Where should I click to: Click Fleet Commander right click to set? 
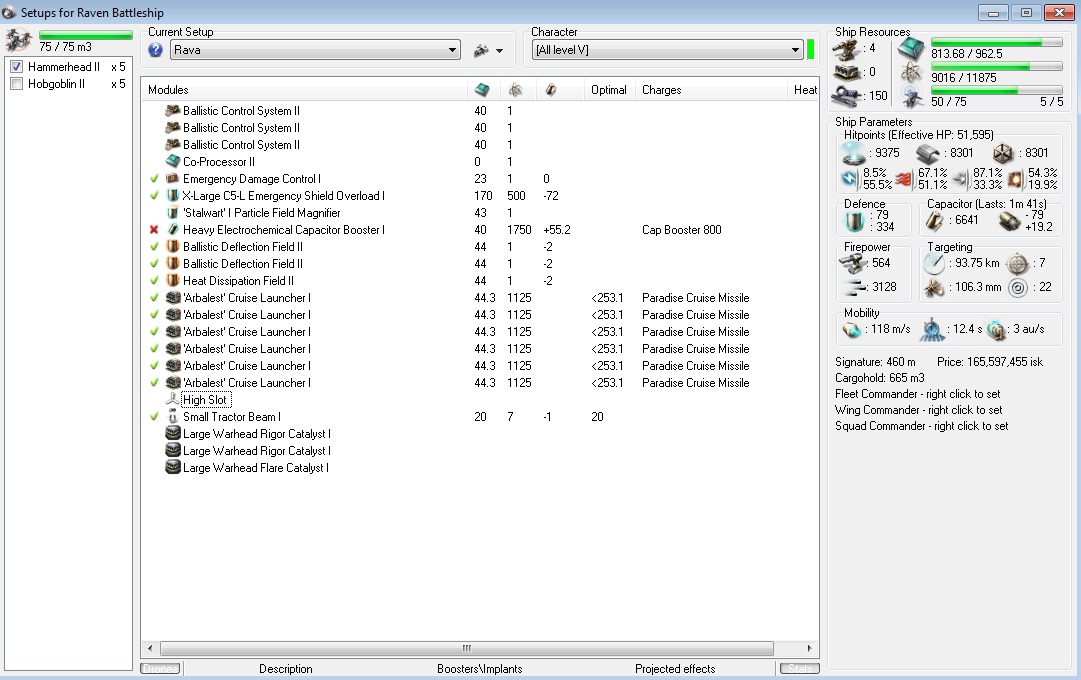click(918, 394)
